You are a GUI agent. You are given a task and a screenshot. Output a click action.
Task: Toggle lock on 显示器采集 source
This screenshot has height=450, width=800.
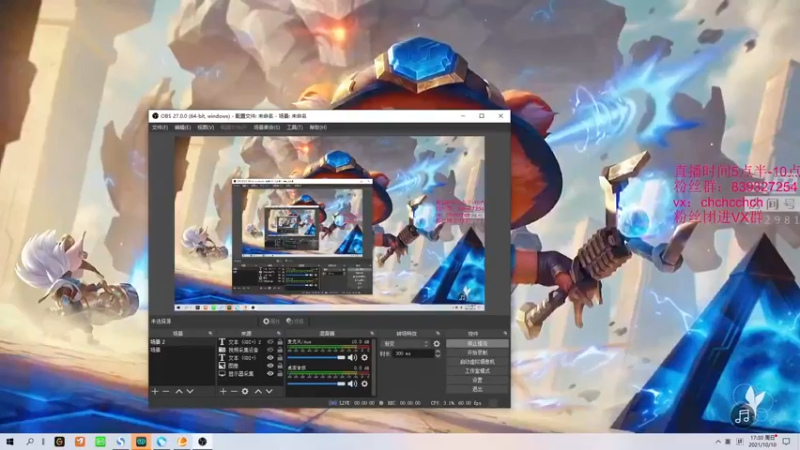280,374
